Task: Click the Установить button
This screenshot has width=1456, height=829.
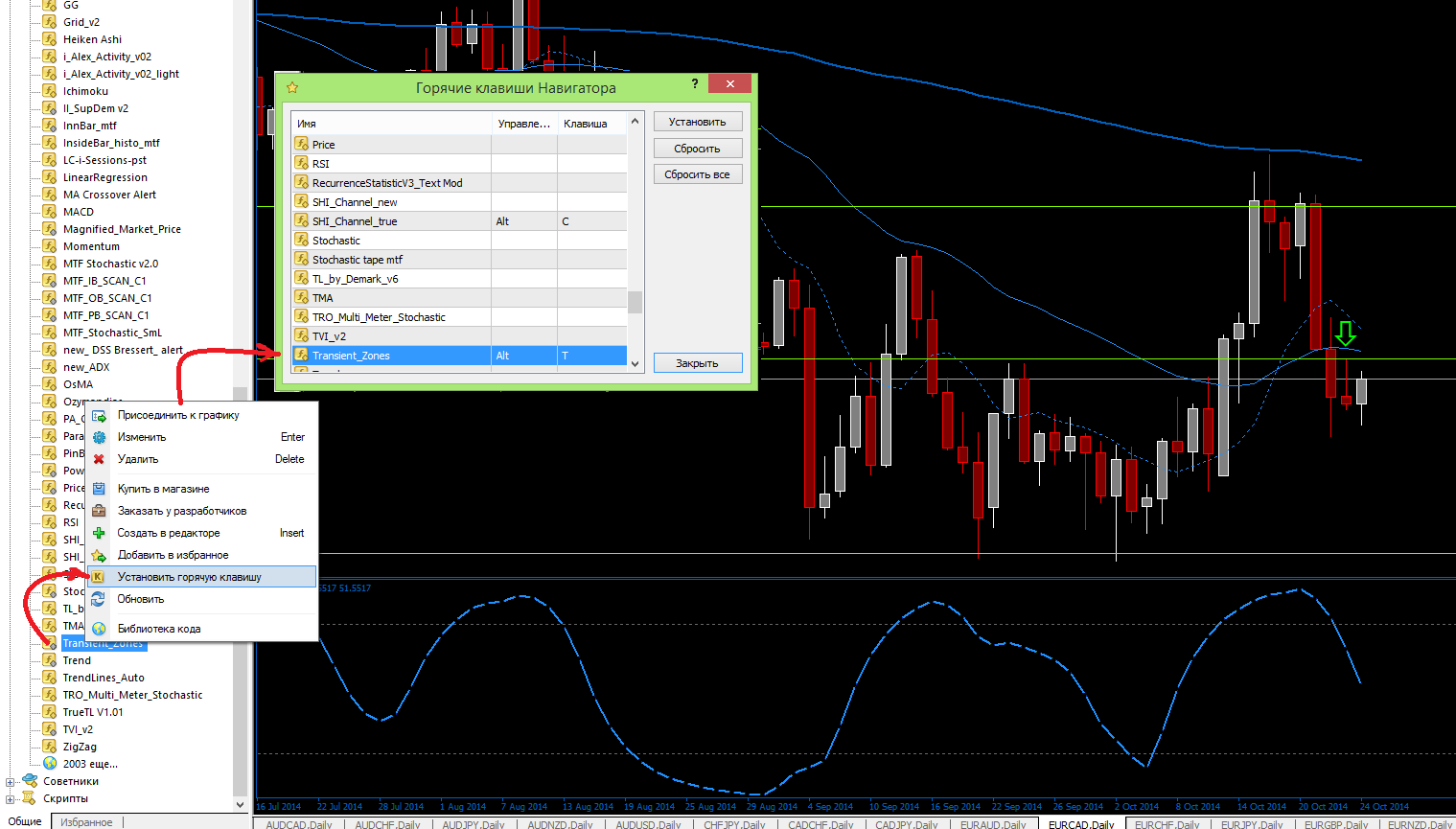Action: [x=698, y=122]
